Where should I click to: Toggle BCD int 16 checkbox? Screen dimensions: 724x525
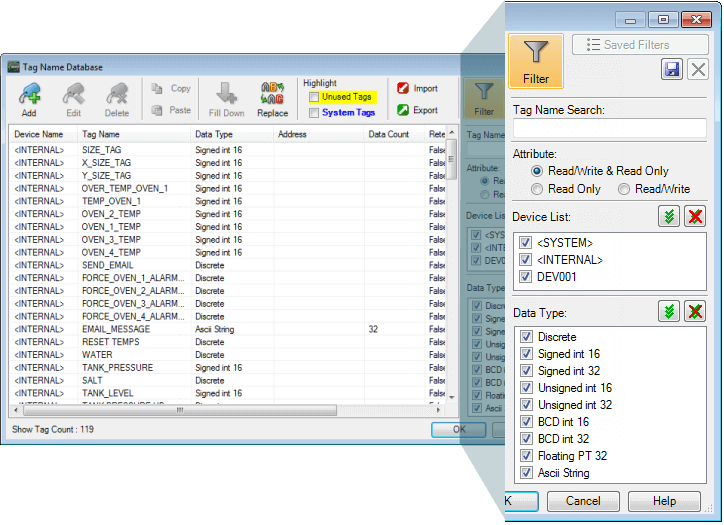(526, 422)
